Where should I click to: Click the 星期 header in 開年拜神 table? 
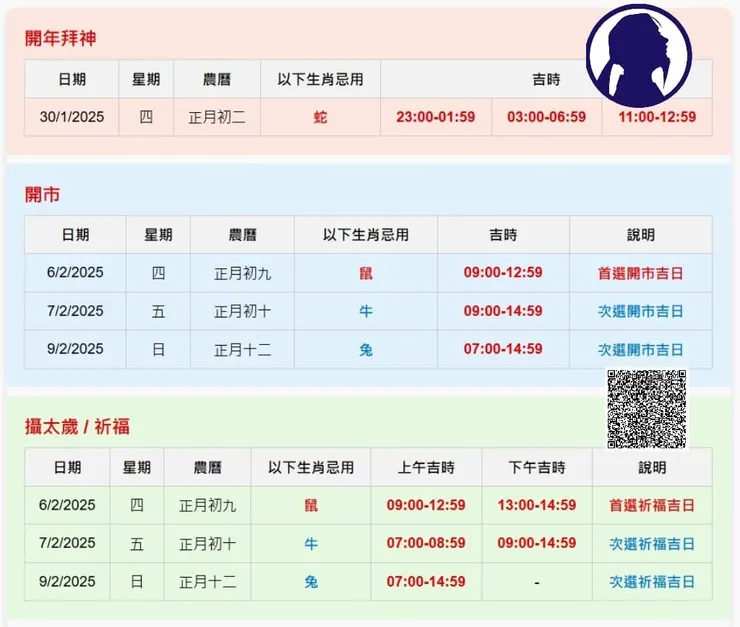coord(146,79)
